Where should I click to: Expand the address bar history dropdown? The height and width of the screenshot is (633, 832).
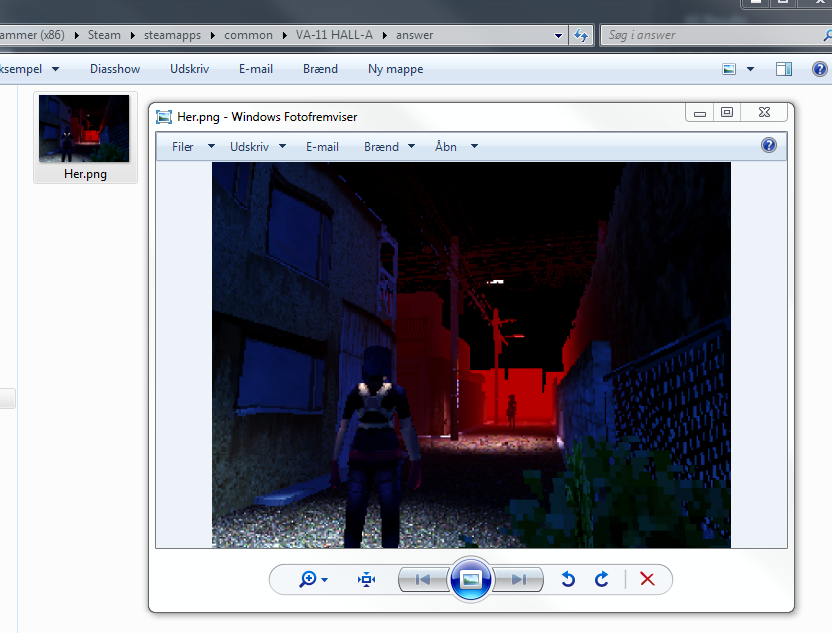(559, 35)
